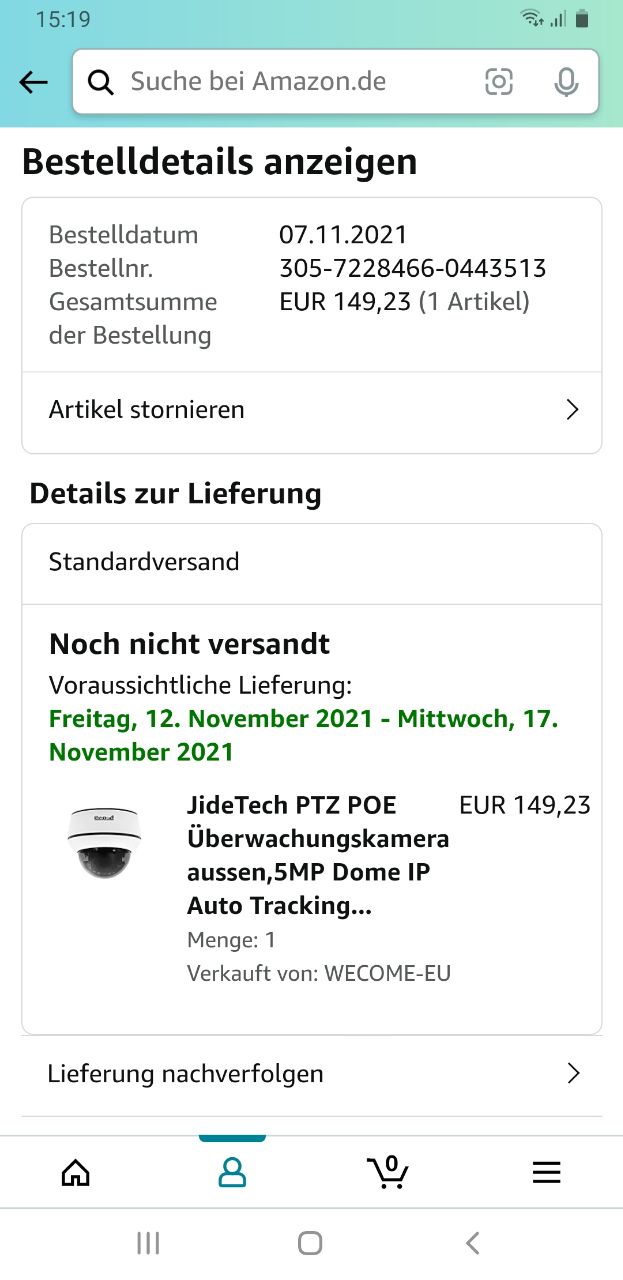Select Artikel stornieren option

pos(147,410)
